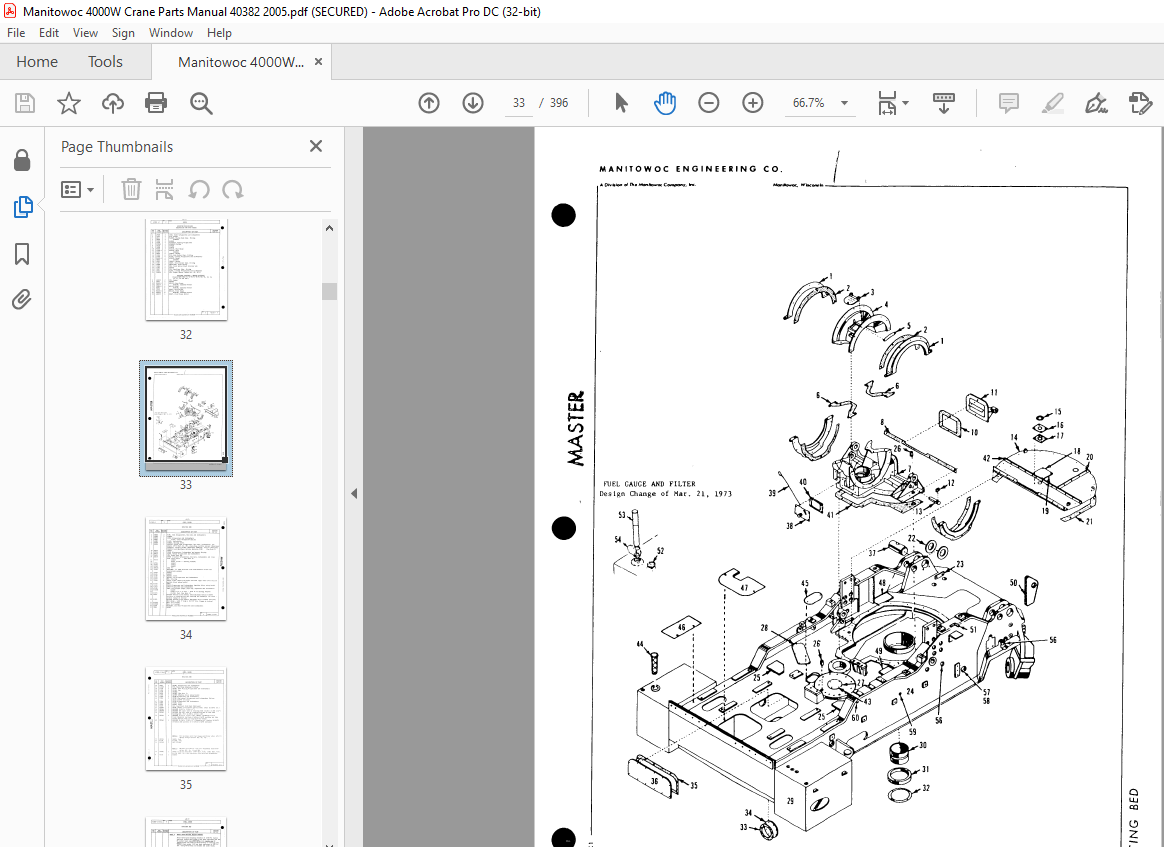The height and width of the screenshot is (847, 1164).
Task: Click the '396' total pages text
Action: click(559, 103)
